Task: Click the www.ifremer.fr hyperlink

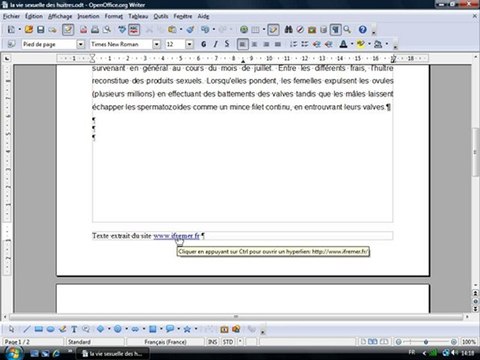Action: click(x=176, y=236)
